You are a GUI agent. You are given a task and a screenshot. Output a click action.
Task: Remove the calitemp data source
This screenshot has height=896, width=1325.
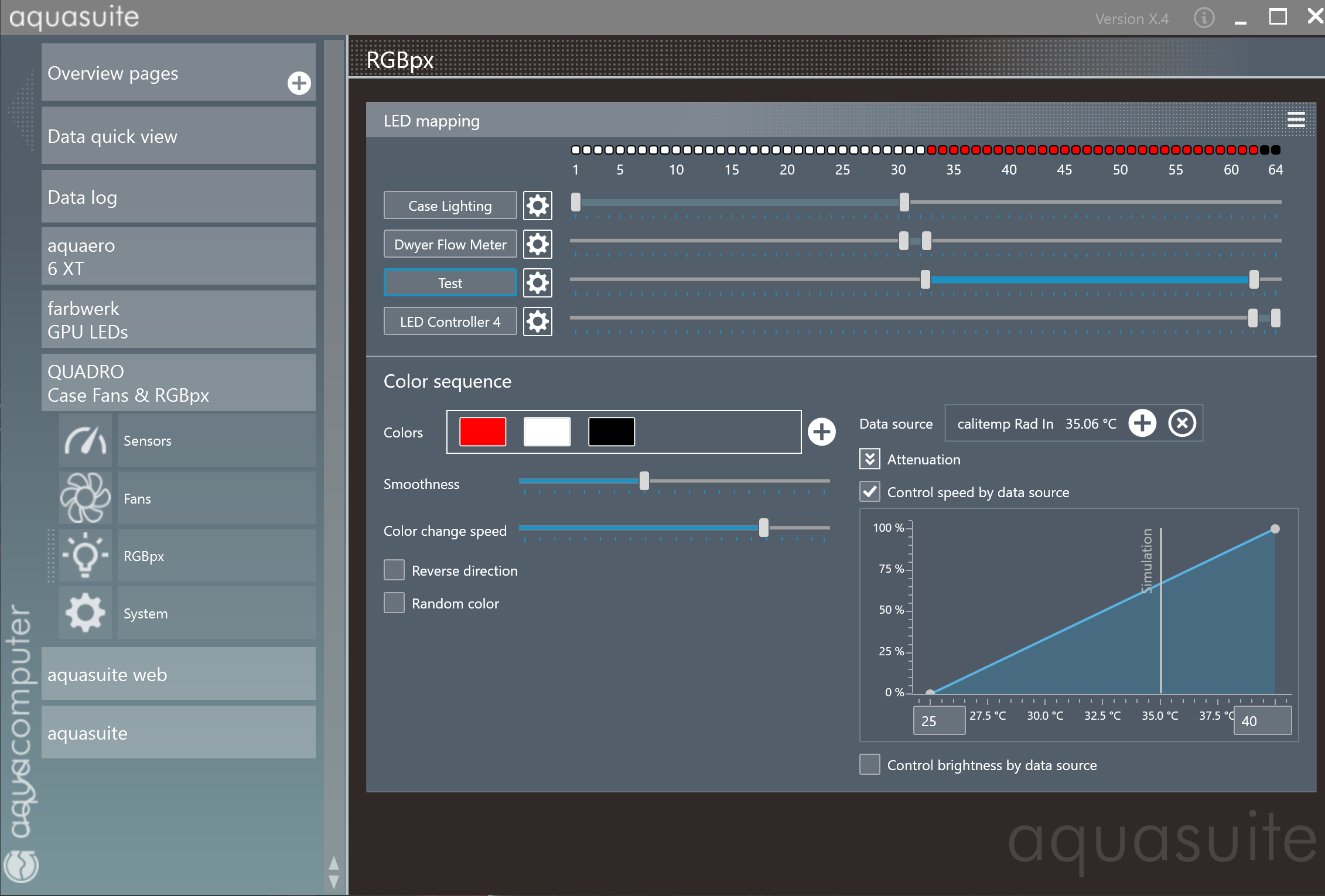pos(1182,423)
